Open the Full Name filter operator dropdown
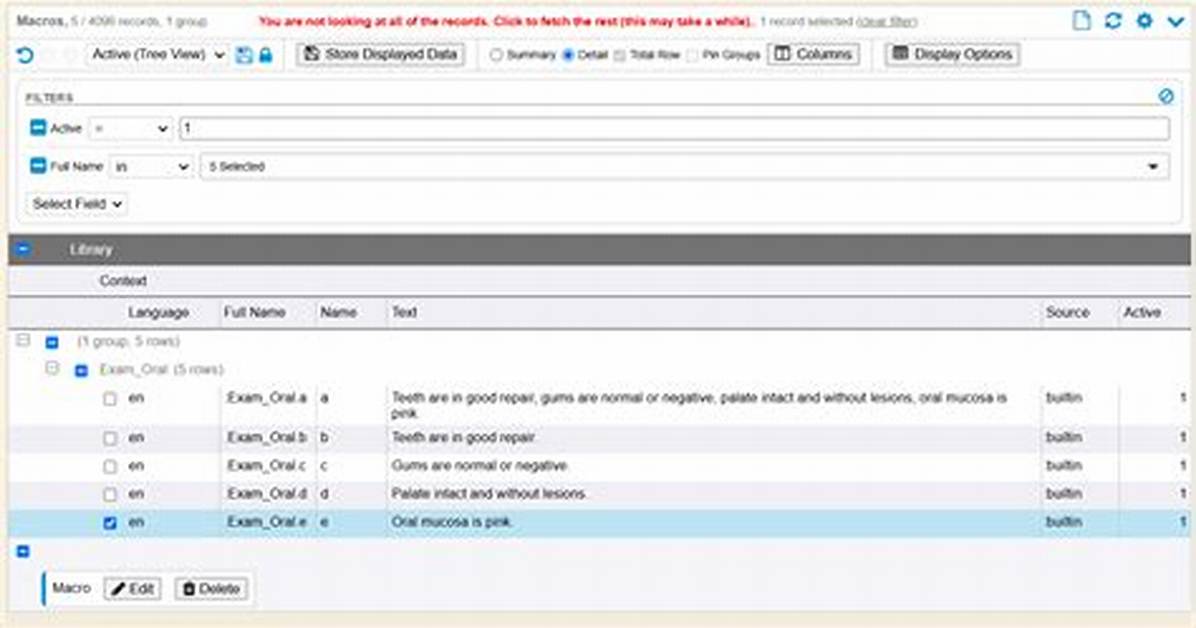Viewport: 1196px width, 628px height. (151, 166)
